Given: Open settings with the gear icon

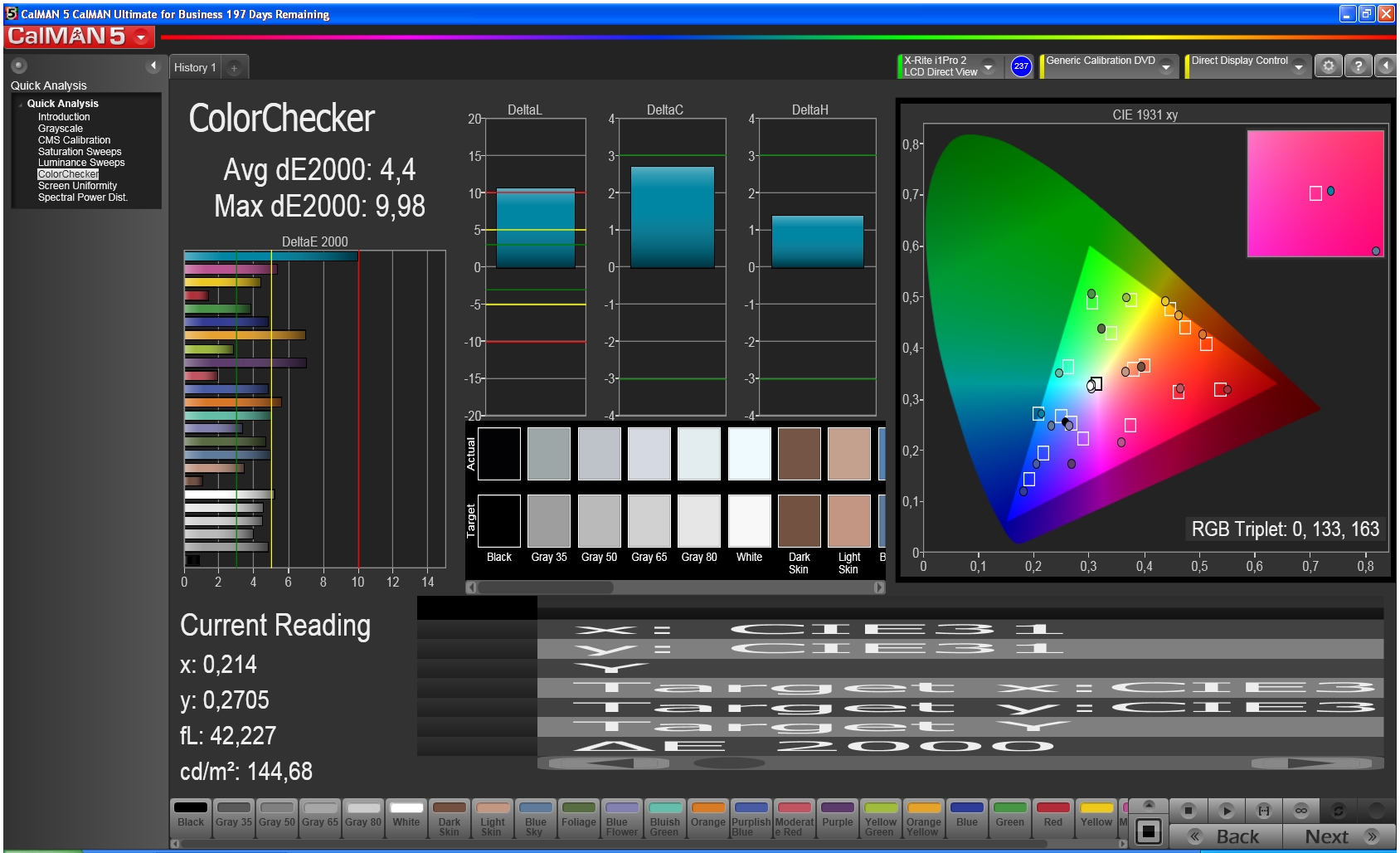Looking at the screenshot, I should (x=1329, y=66).
